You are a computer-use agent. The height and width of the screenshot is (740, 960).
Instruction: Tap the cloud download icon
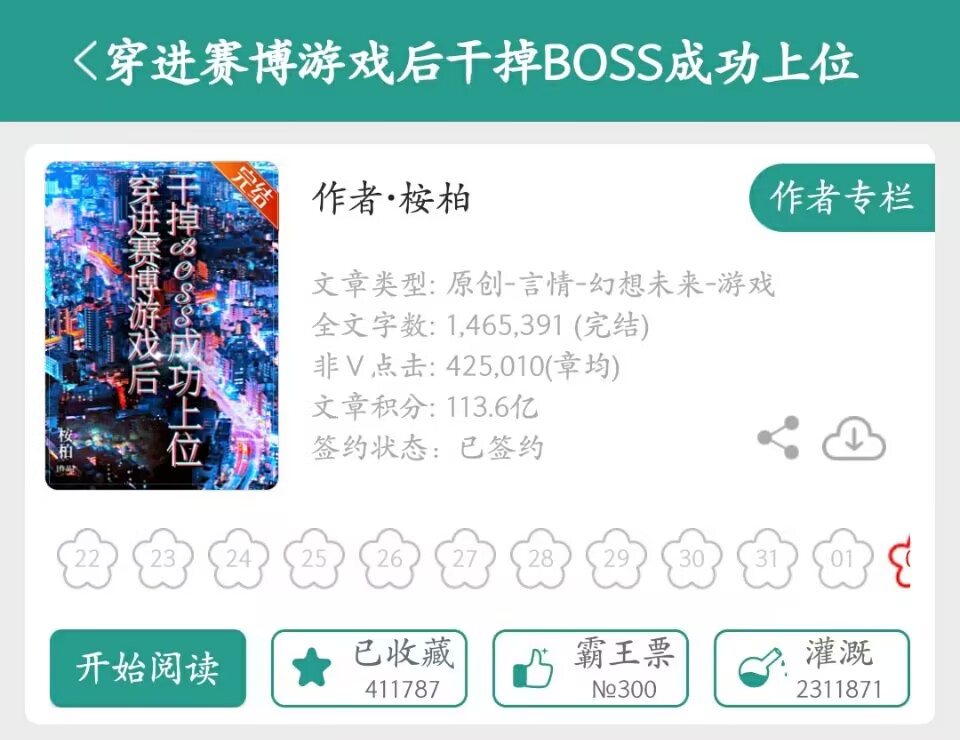pyautogui.click(x=853, y=438)
